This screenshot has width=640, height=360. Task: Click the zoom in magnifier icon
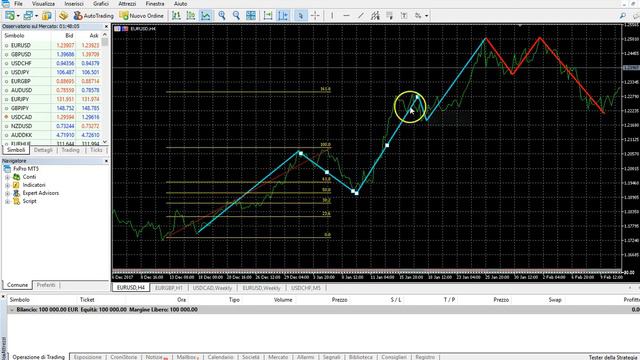pos(222,16)
